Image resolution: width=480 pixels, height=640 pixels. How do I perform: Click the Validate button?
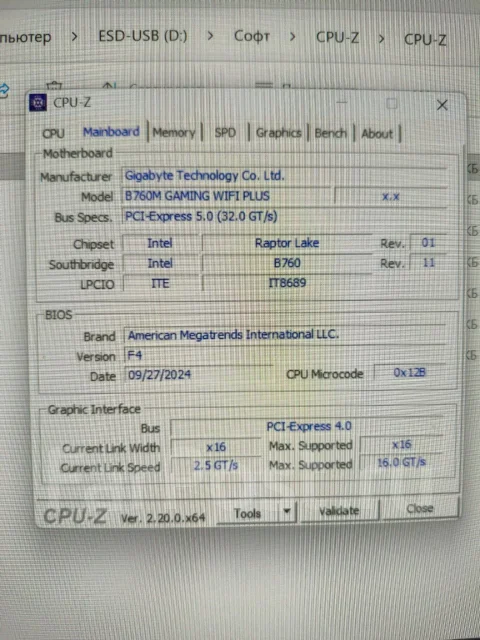point(339,511)
